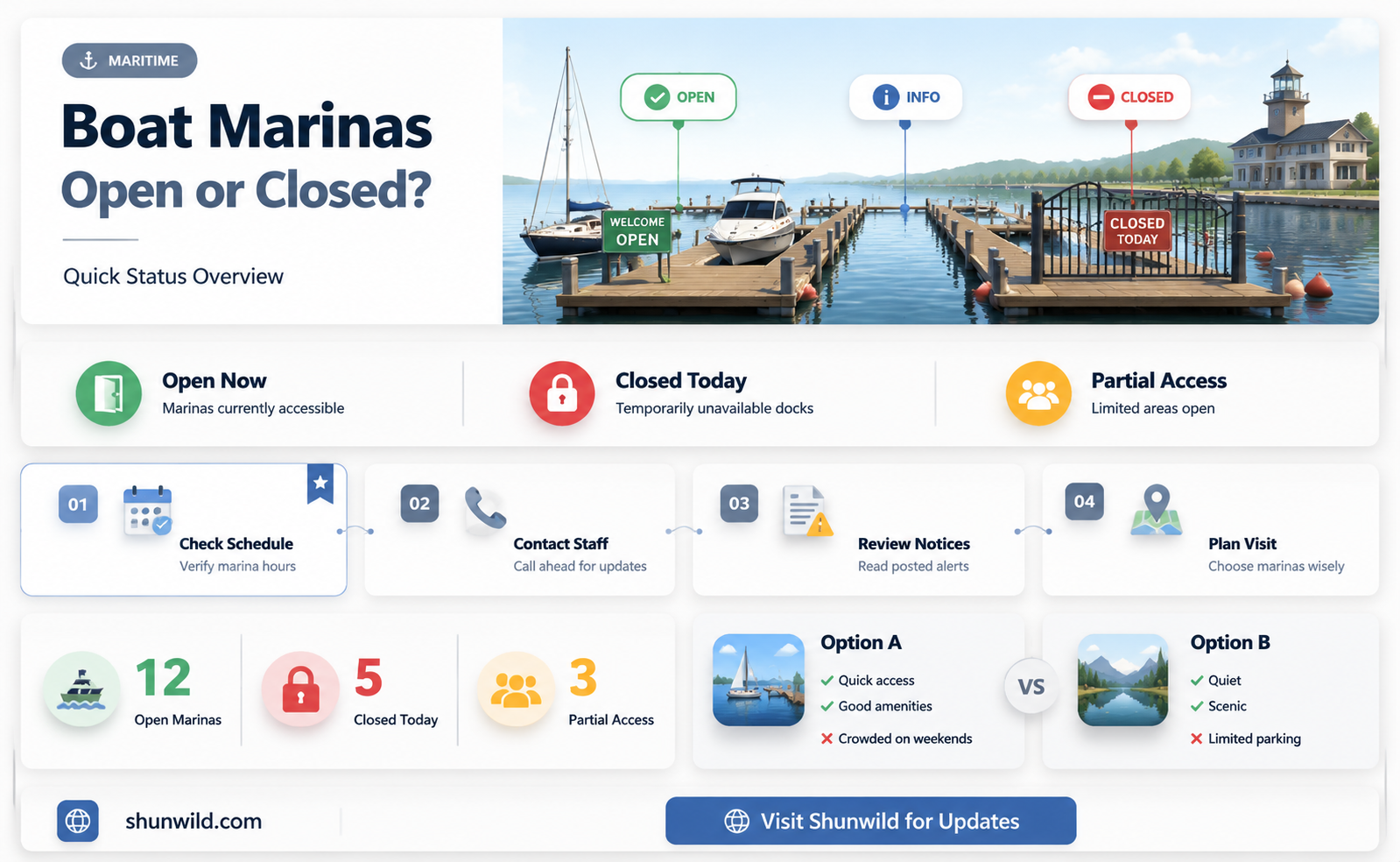Click the Limited areas open text
Viewport: 1400px width, 862px height.
click(1153, 408)
